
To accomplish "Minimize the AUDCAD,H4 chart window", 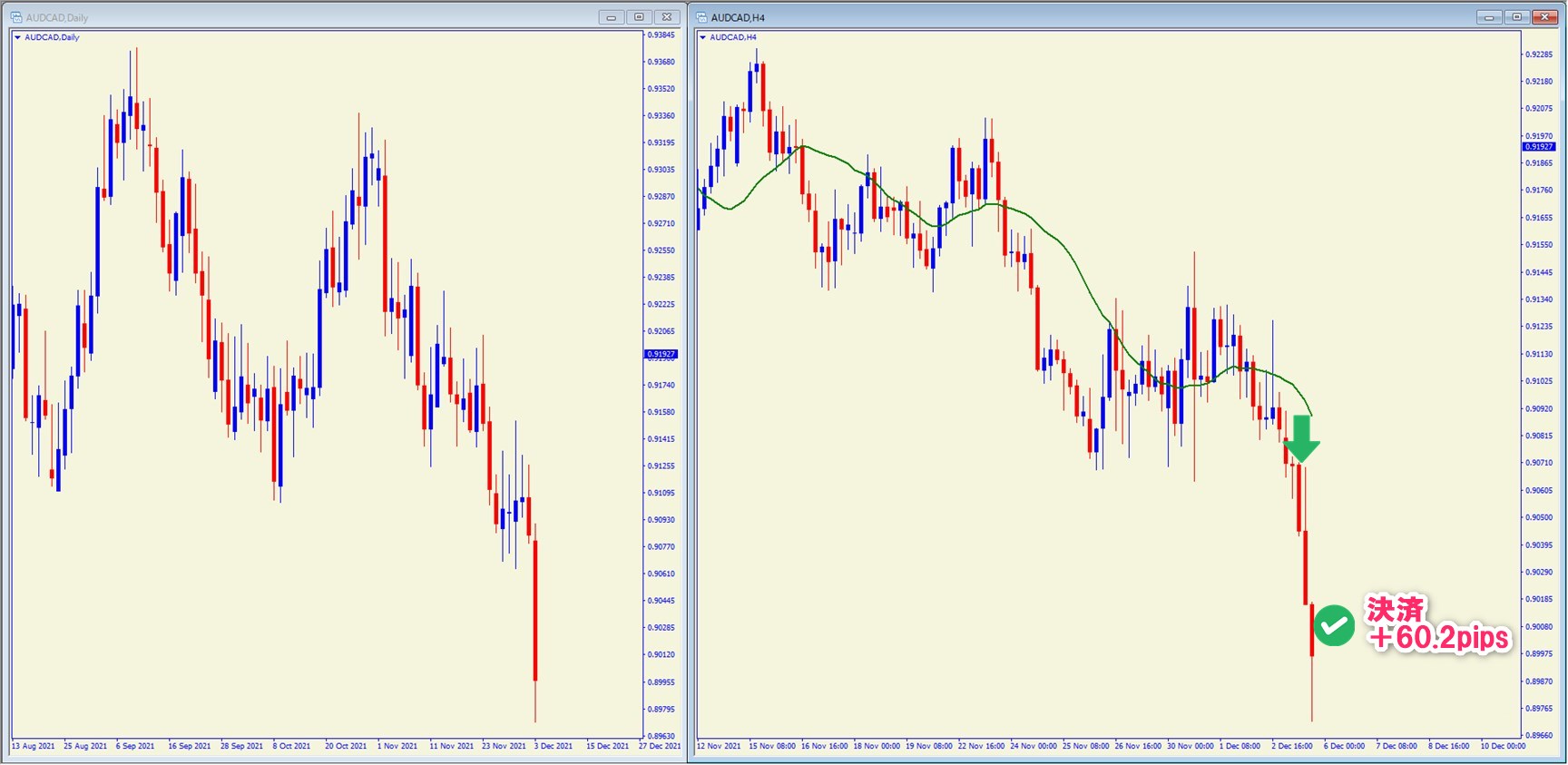I will 1489,17.
